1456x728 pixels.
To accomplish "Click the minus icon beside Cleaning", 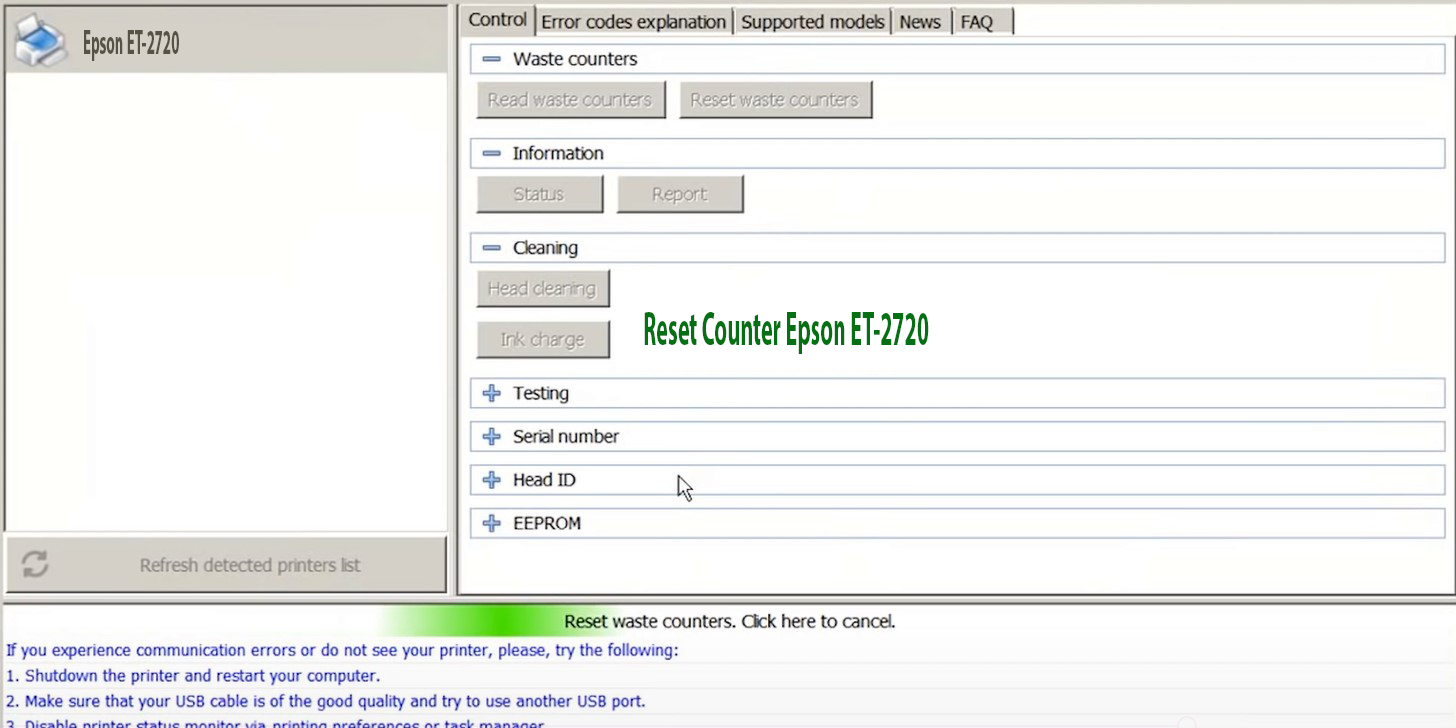I will [x=491, y=246].
